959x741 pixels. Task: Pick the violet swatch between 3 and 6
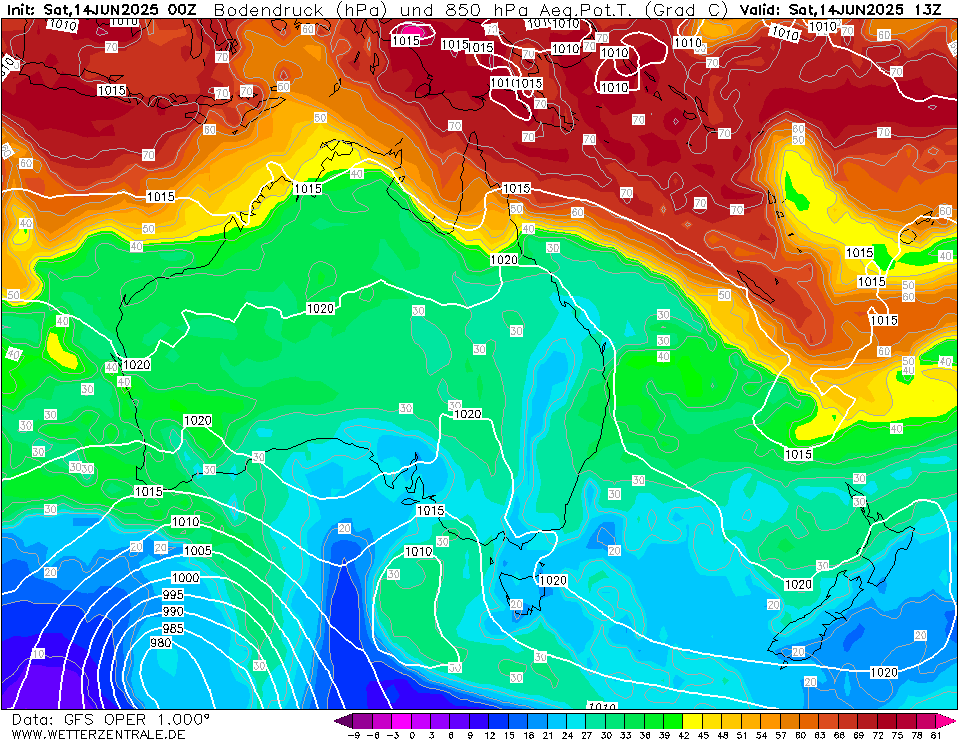(440, 721)
